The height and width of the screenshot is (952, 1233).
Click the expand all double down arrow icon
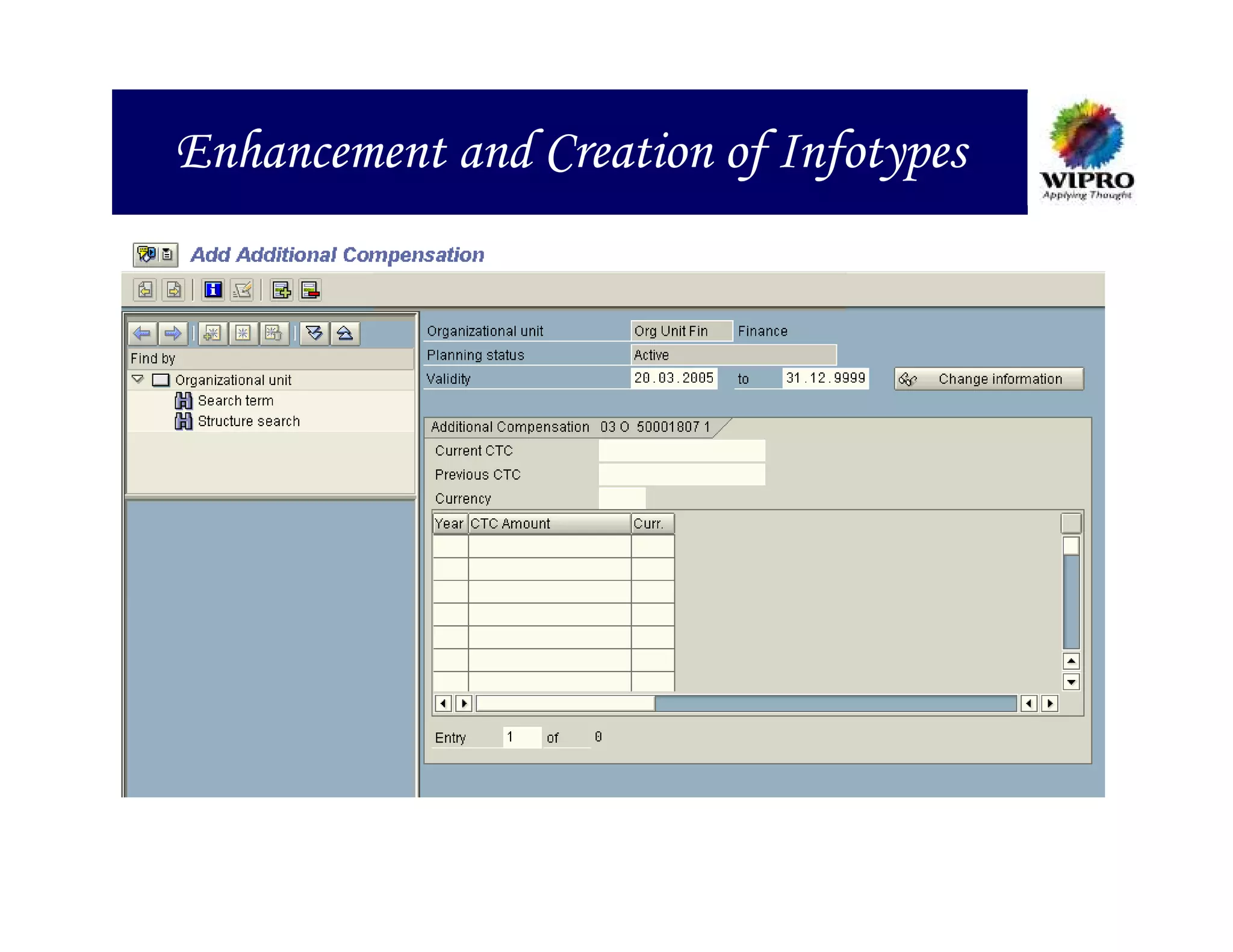(x=314, y=333)
